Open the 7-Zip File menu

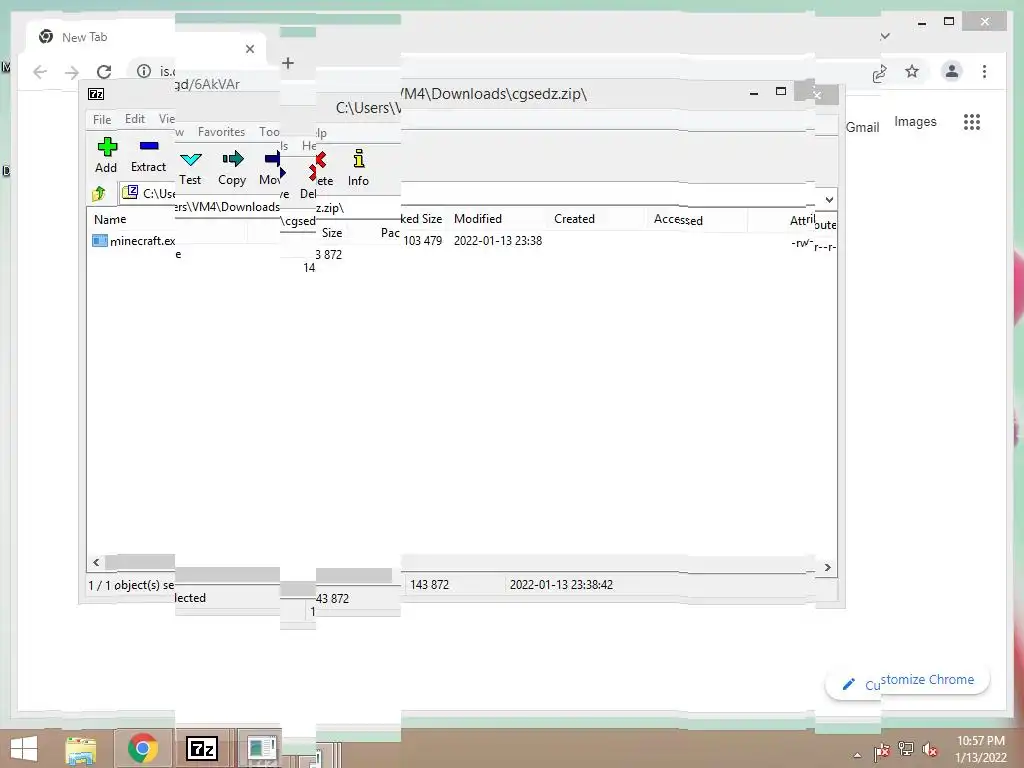click(x=102, y=120)
